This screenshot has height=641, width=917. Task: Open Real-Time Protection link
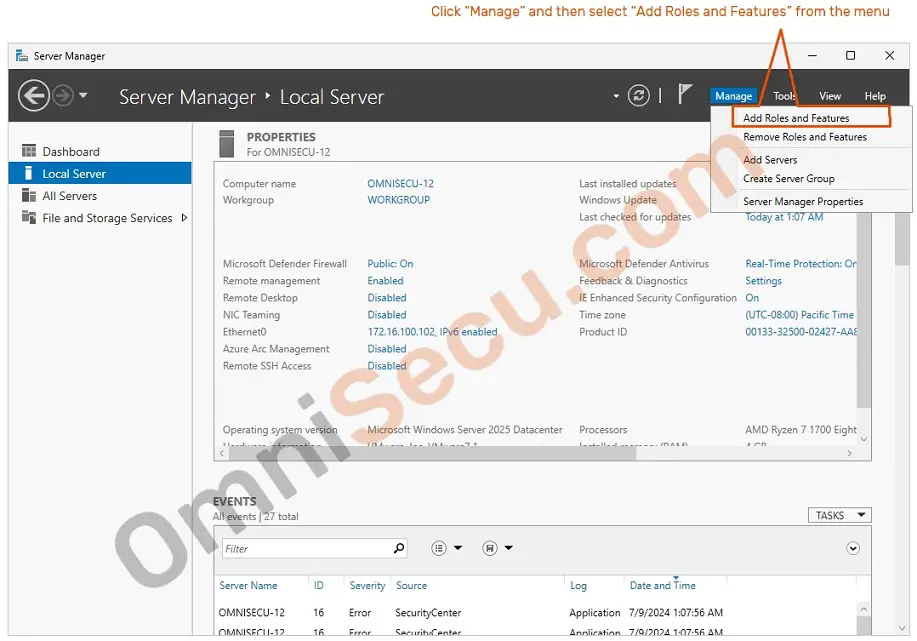coord(801,264)
